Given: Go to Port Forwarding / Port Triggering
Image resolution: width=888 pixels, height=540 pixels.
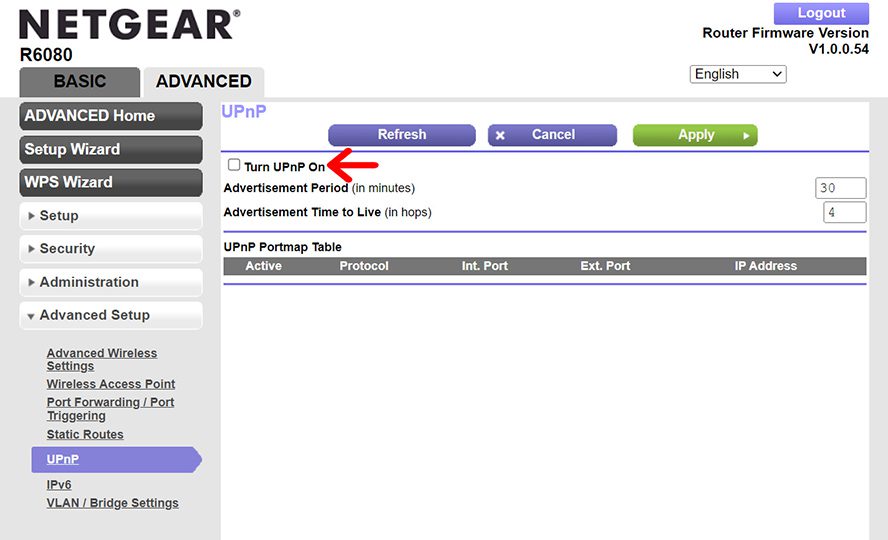Looking at the screenshot, I should tap(110, 408).
